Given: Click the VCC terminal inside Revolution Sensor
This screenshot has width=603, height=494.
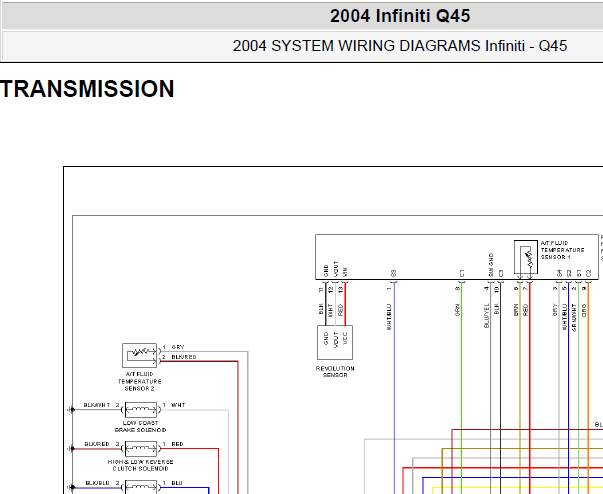Looking at the screenshot, I should click(345, 338).
